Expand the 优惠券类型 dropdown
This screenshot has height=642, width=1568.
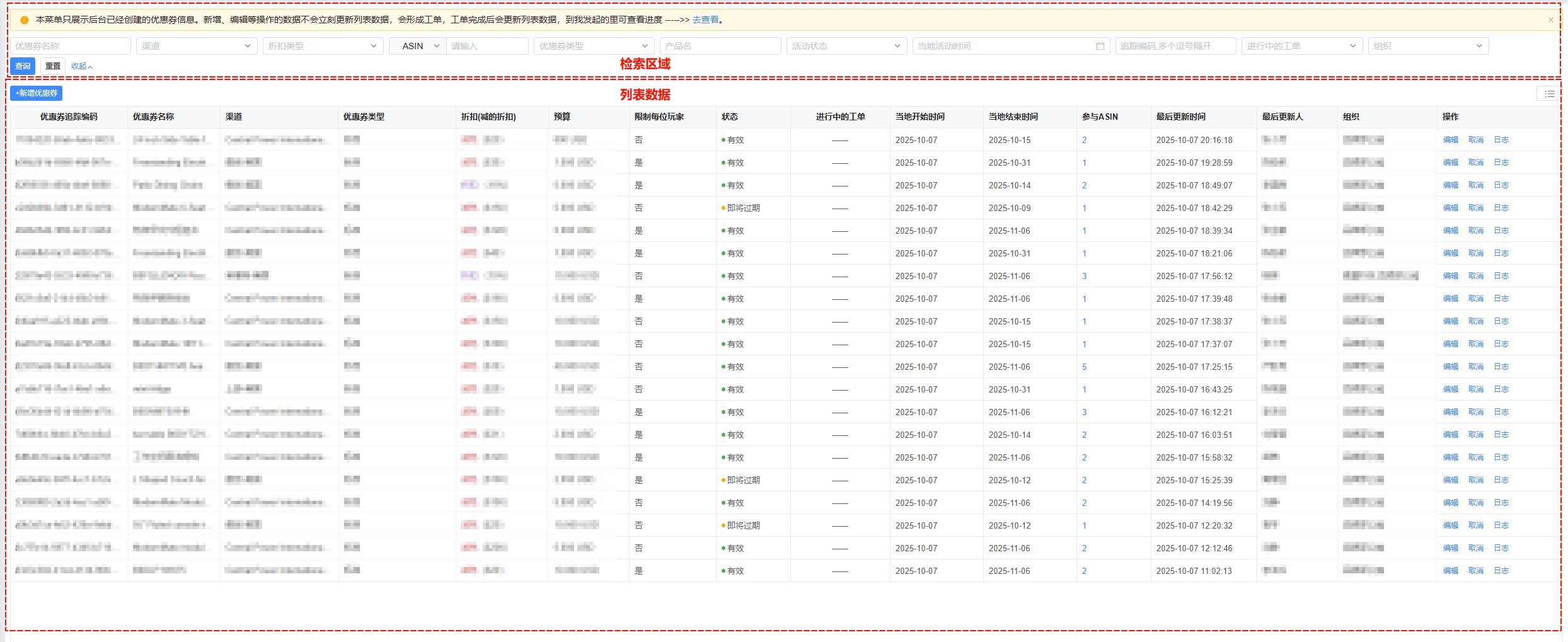[593, 46]
